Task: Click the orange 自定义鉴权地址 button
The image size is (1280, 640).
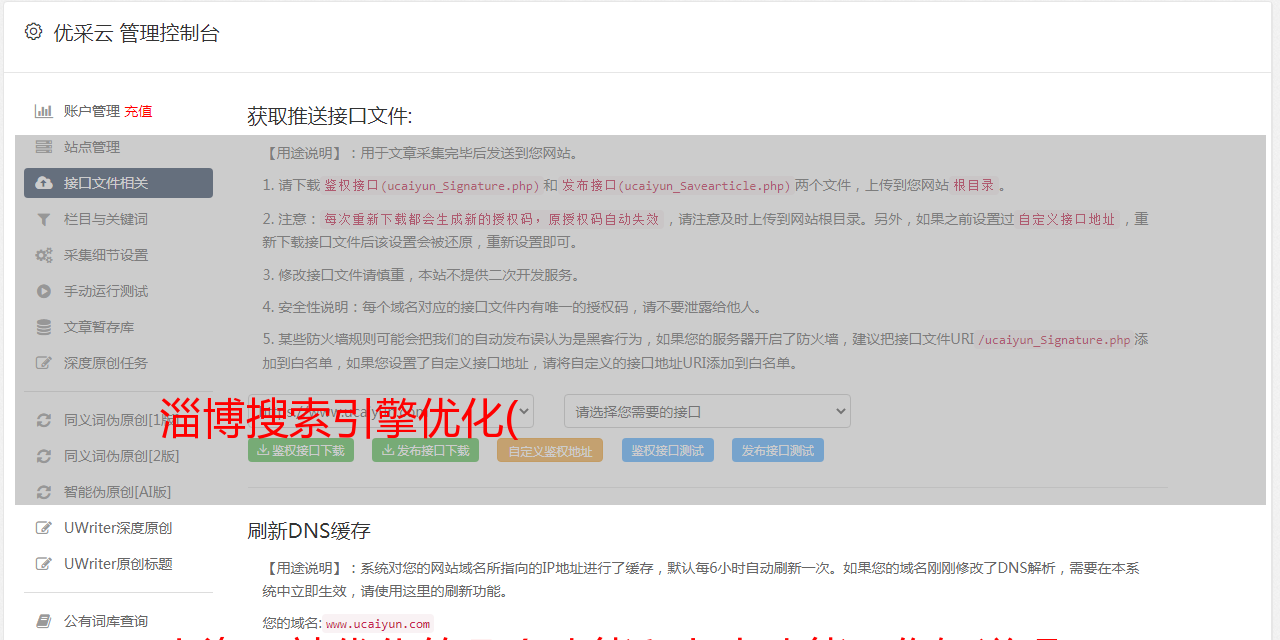Action: (x=550, y=450)
